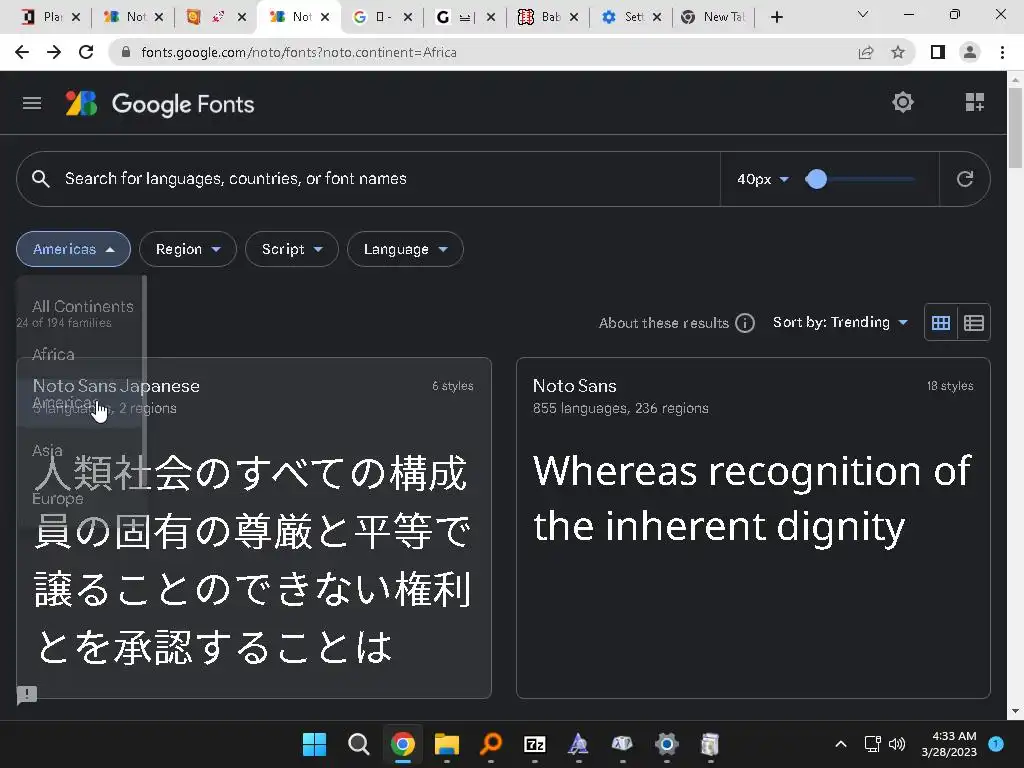Switch to the New Tab tab
The height and width of the screenshot is (768, 1024).
[x=714, y=17]
